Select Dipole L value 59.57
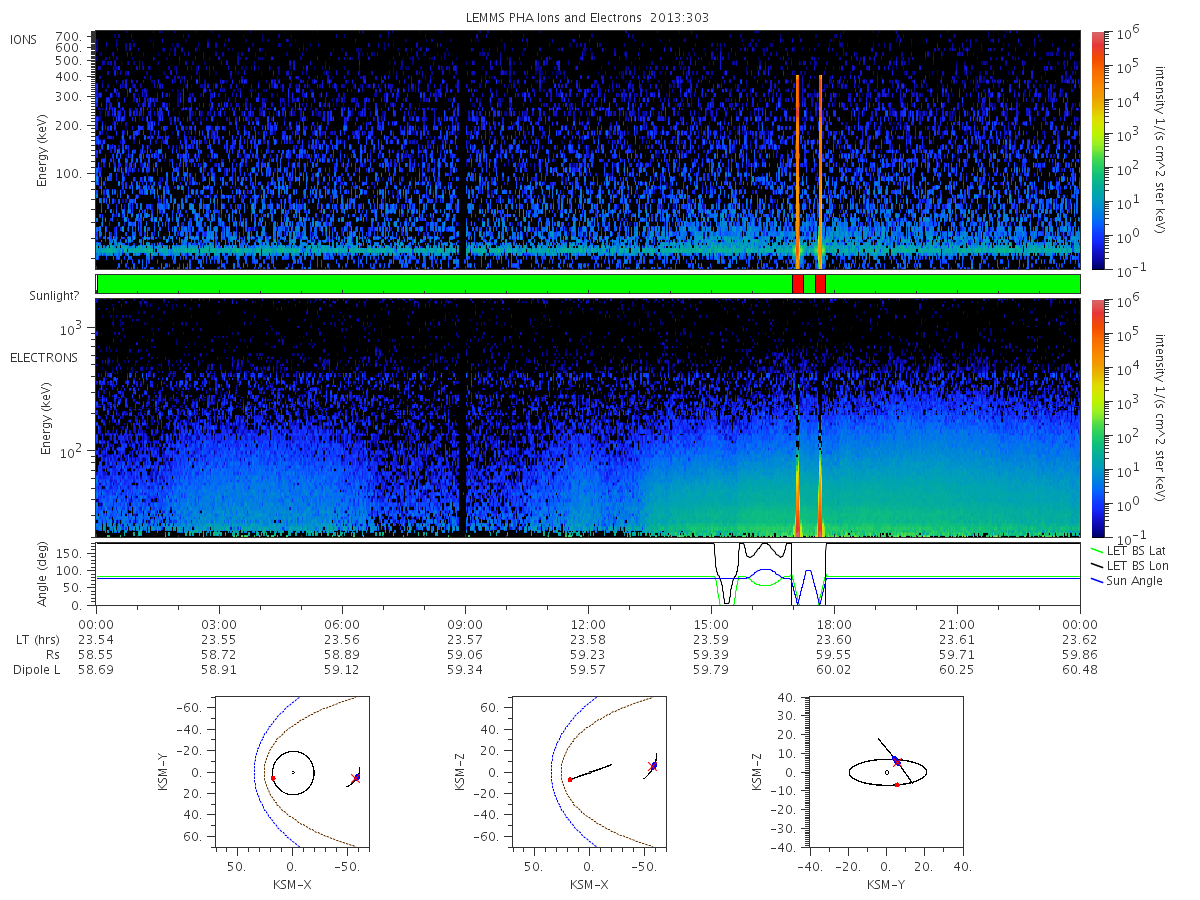This screenshot has height=900, width=1200. tap(588, 670)
